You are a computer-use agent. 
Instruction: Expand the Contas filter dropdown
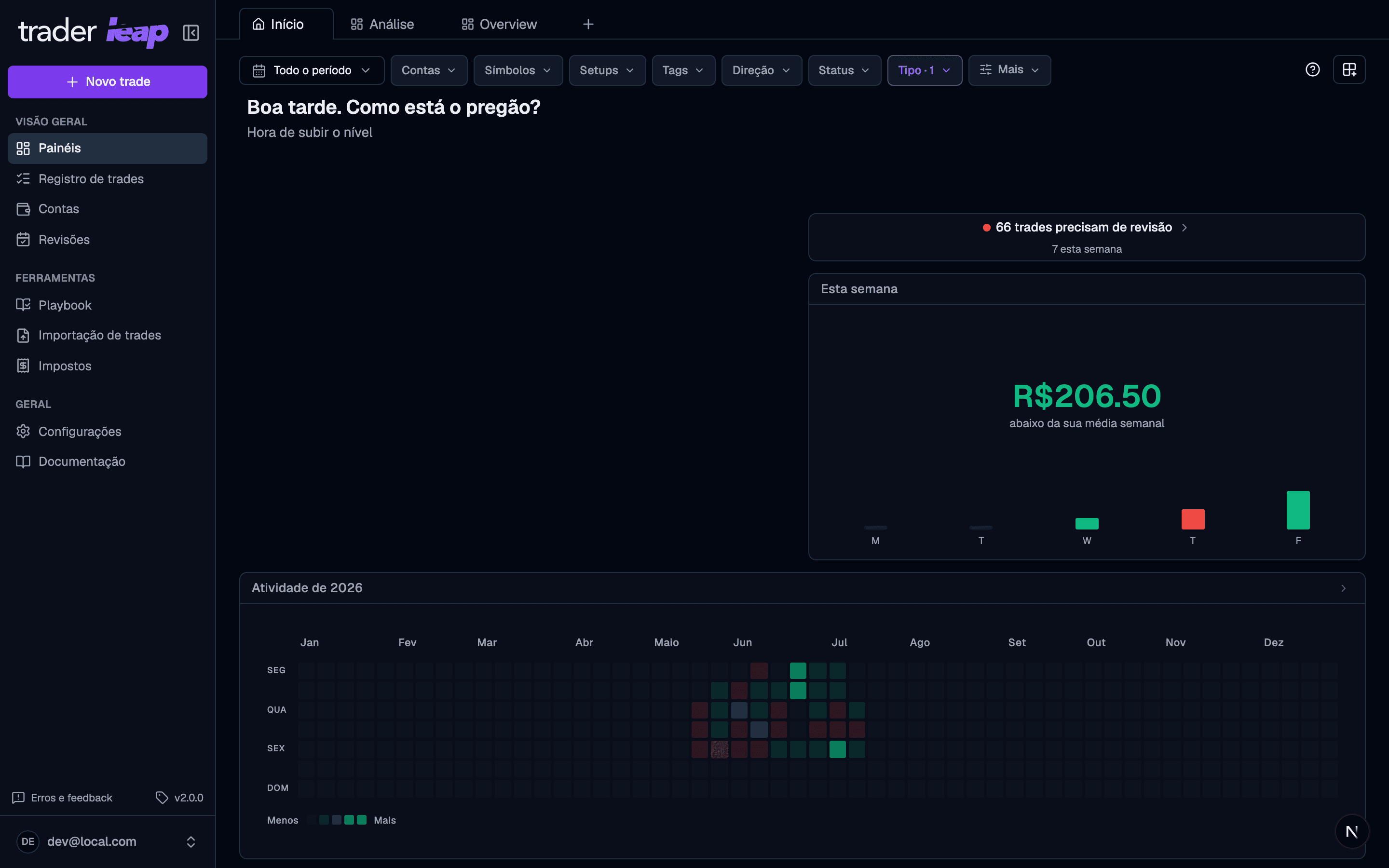point(429,70)
